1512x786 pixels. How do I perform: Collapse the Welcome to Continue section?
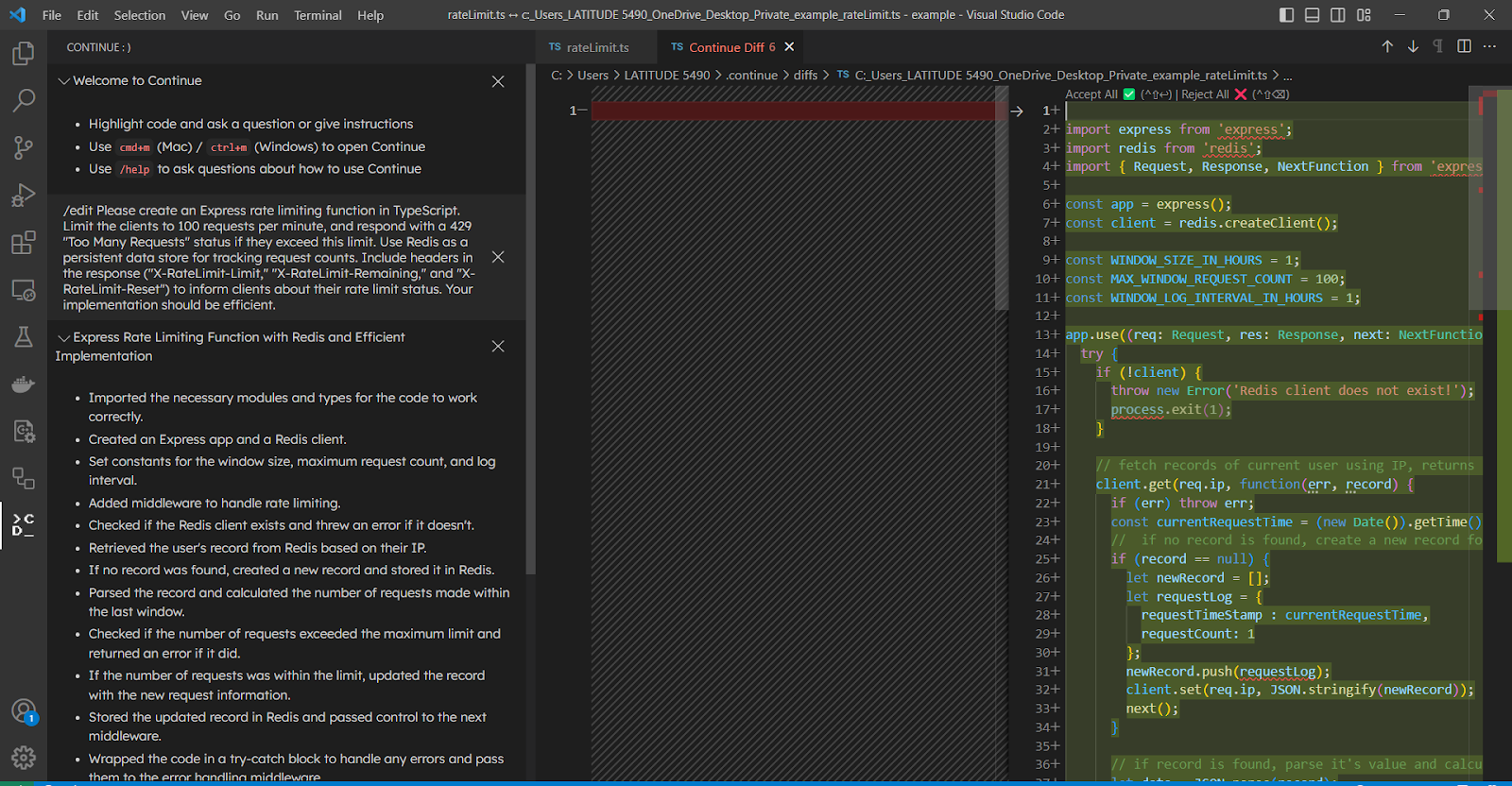[64, 81]
